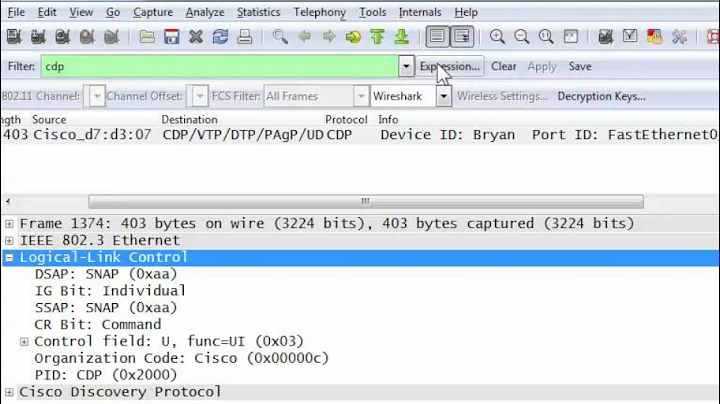This screenshot has height=404, width=720.
Task: Clear the display filter
Action: (x=504, y=67)
